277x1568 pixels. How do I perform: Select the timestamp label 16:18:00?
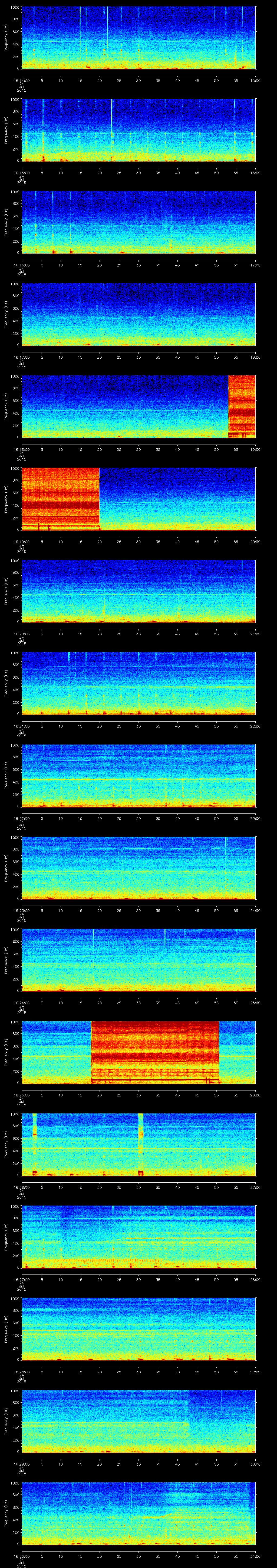(21, 449)
